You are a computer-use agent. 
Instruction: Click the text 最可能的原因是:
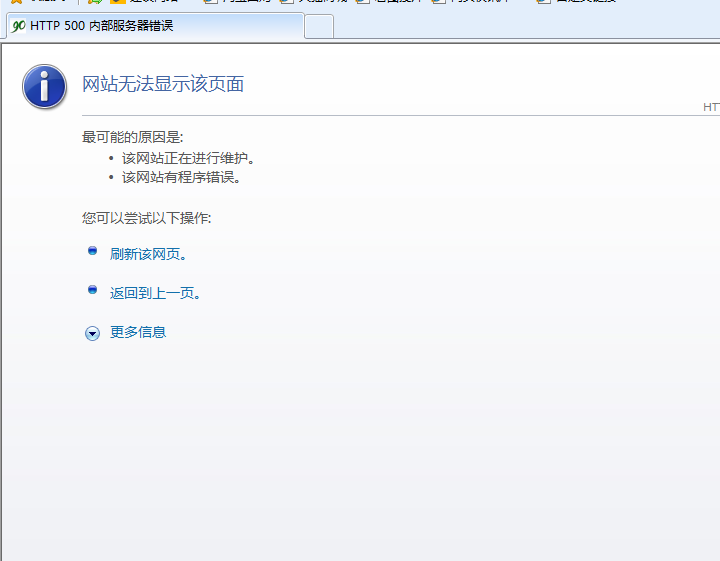tap(133, 137)
